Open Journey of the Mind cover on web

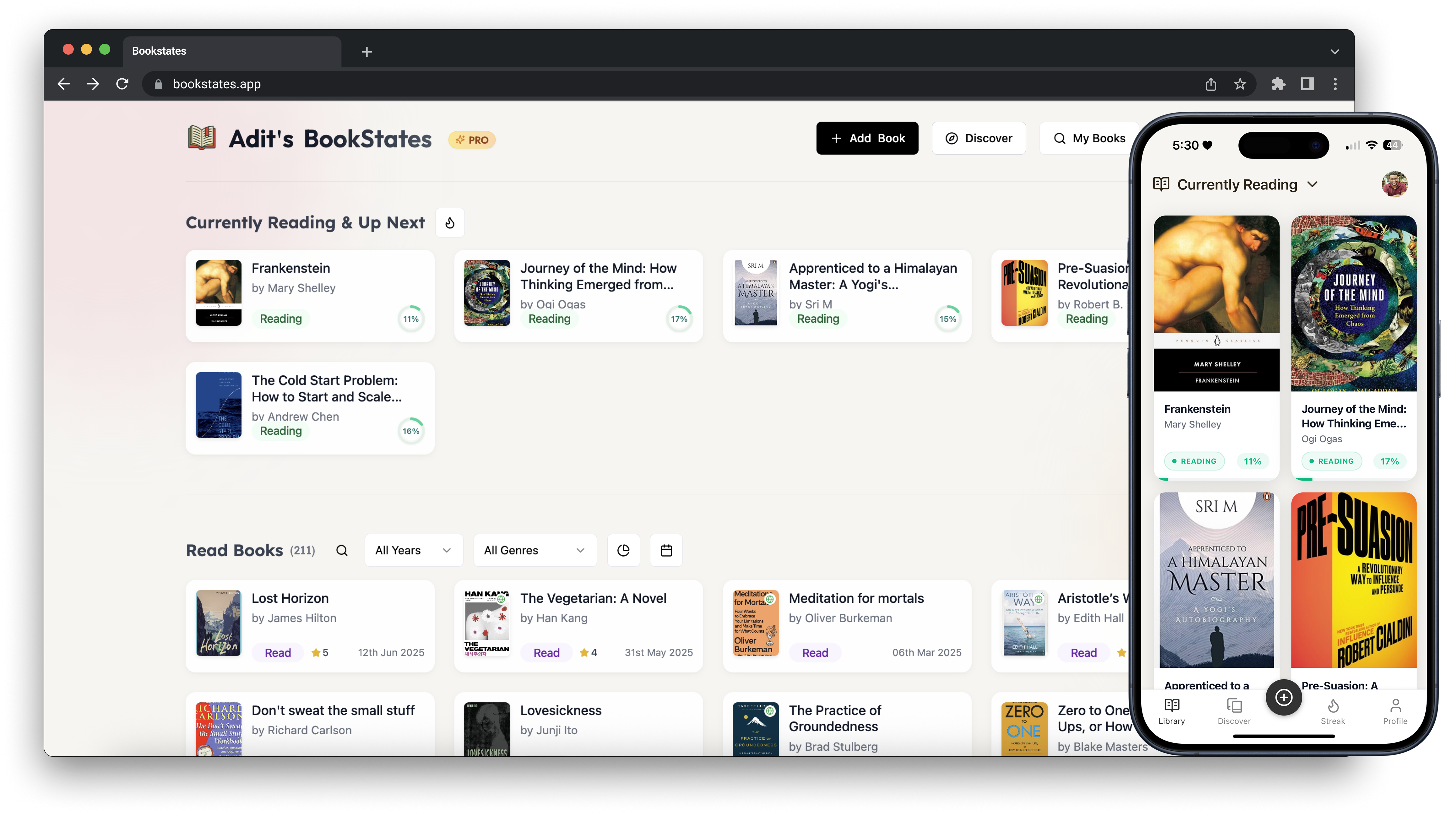487,293
